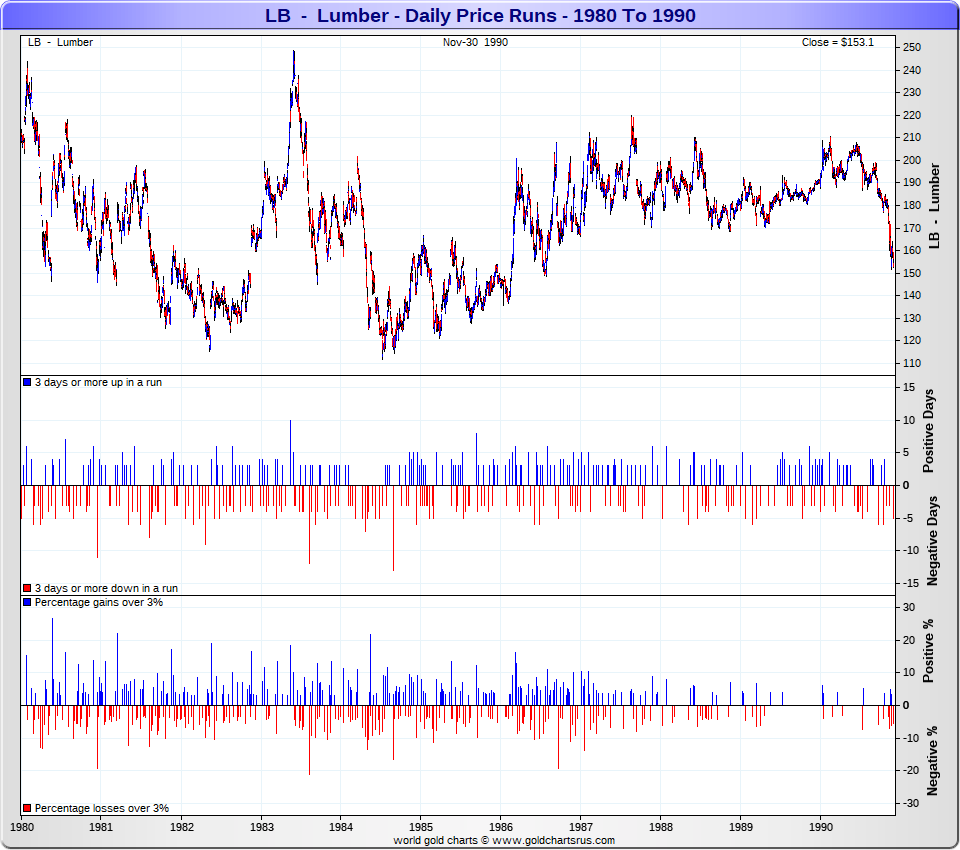Viewport: 960px width, 850px height.
Task: Click the 110 value on the price axis
Action: click(x=911, y=363)
